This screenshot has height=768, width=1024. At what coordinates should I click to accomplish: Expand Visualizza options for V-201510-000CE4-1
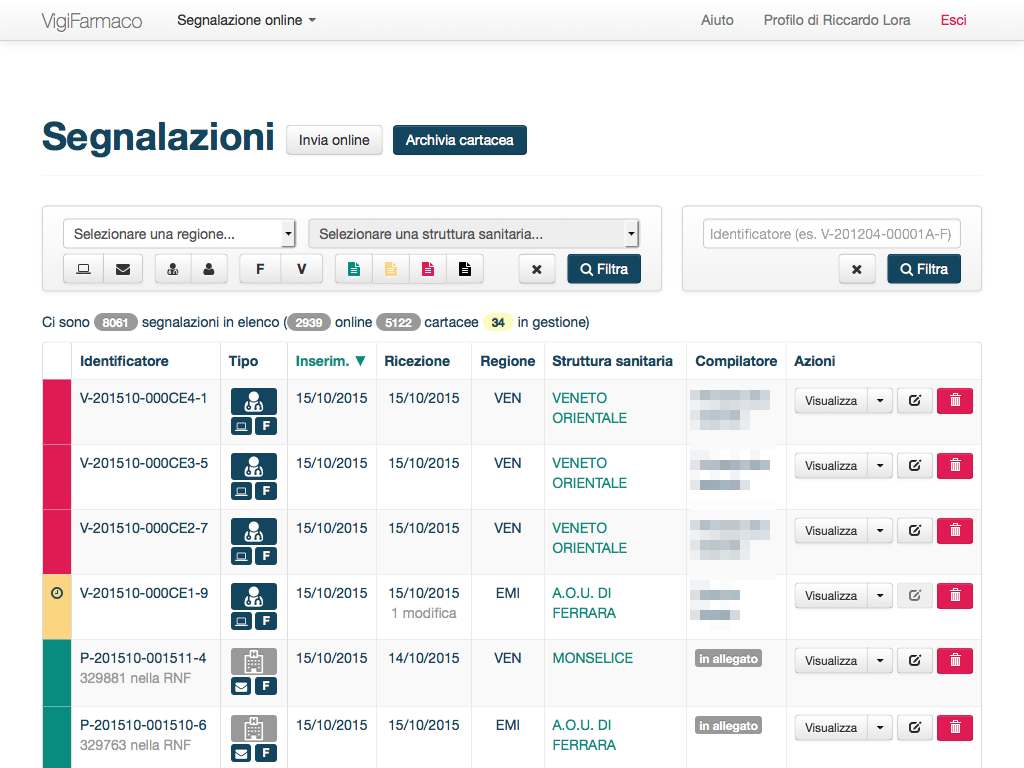coord(880,401)
